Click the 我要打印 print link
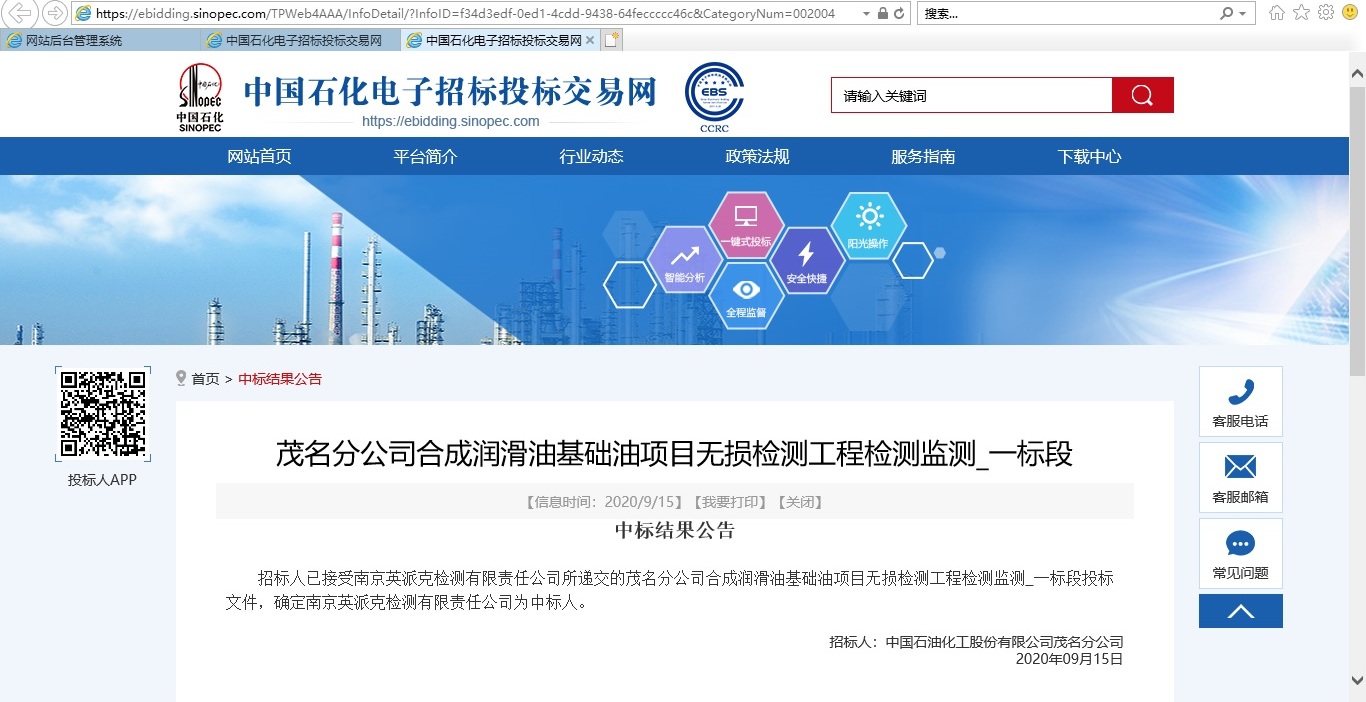Screen dimensions: 1366x702 (x=730, y=501)
